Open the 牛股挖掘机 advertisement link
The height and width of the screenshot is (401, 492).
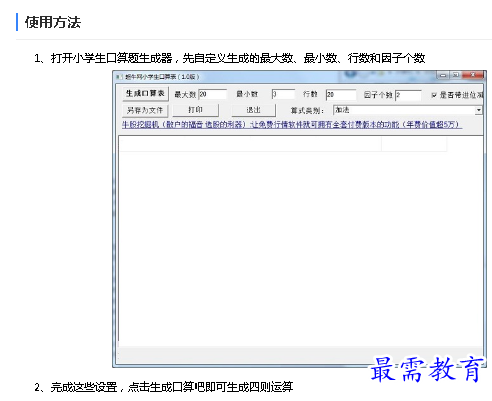coord(292,125)
